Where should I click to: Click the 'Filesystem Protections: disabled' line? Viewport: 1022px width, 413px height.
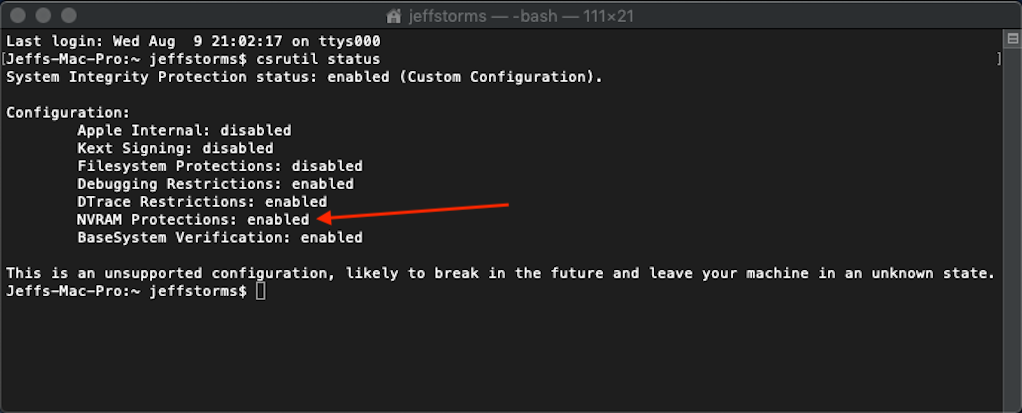[219, 167]
